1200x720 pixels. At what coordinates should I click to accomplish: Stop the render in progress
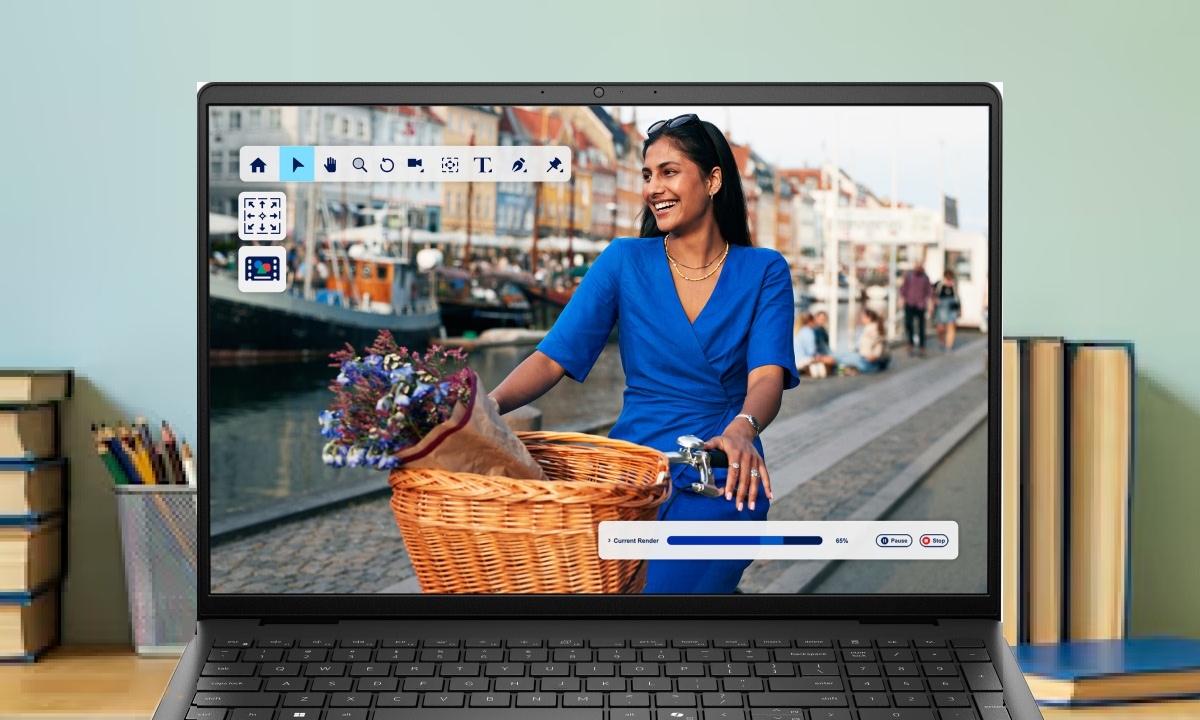click(936, 540)
